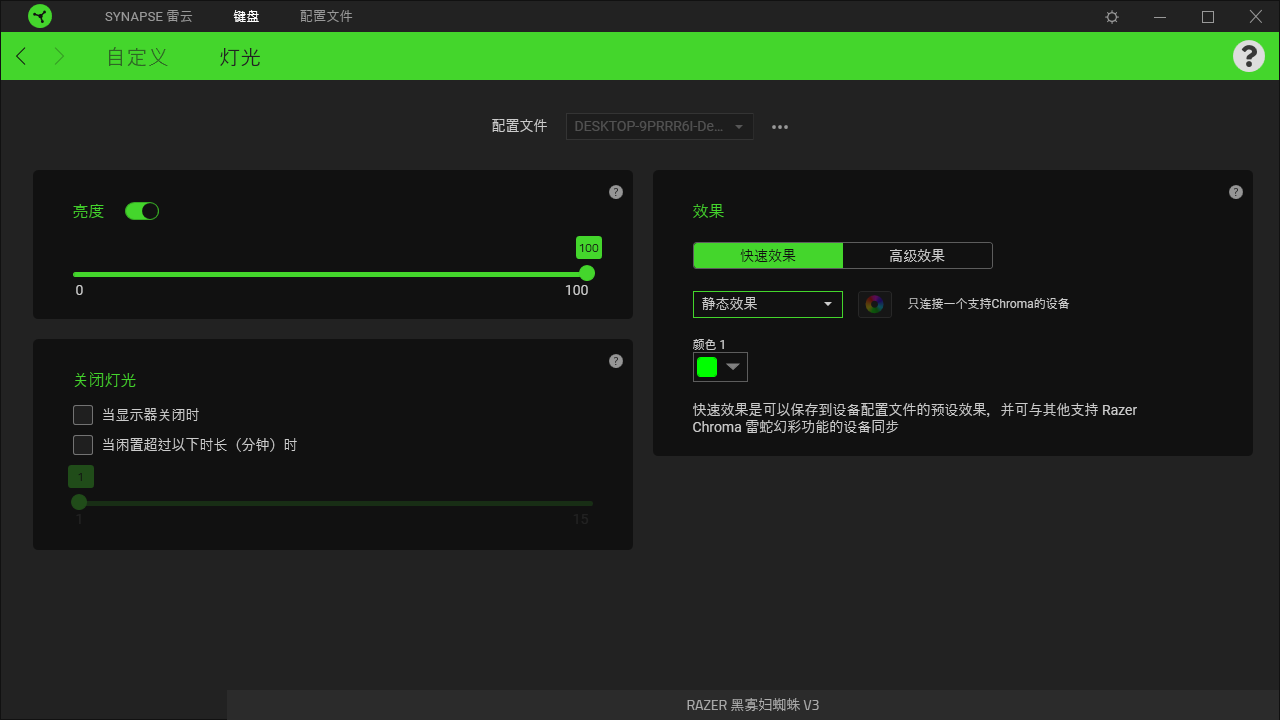This screenshot has width=1280, height=720.
Task: Click the back arrow in green header
Action: (x=22, y=57)
